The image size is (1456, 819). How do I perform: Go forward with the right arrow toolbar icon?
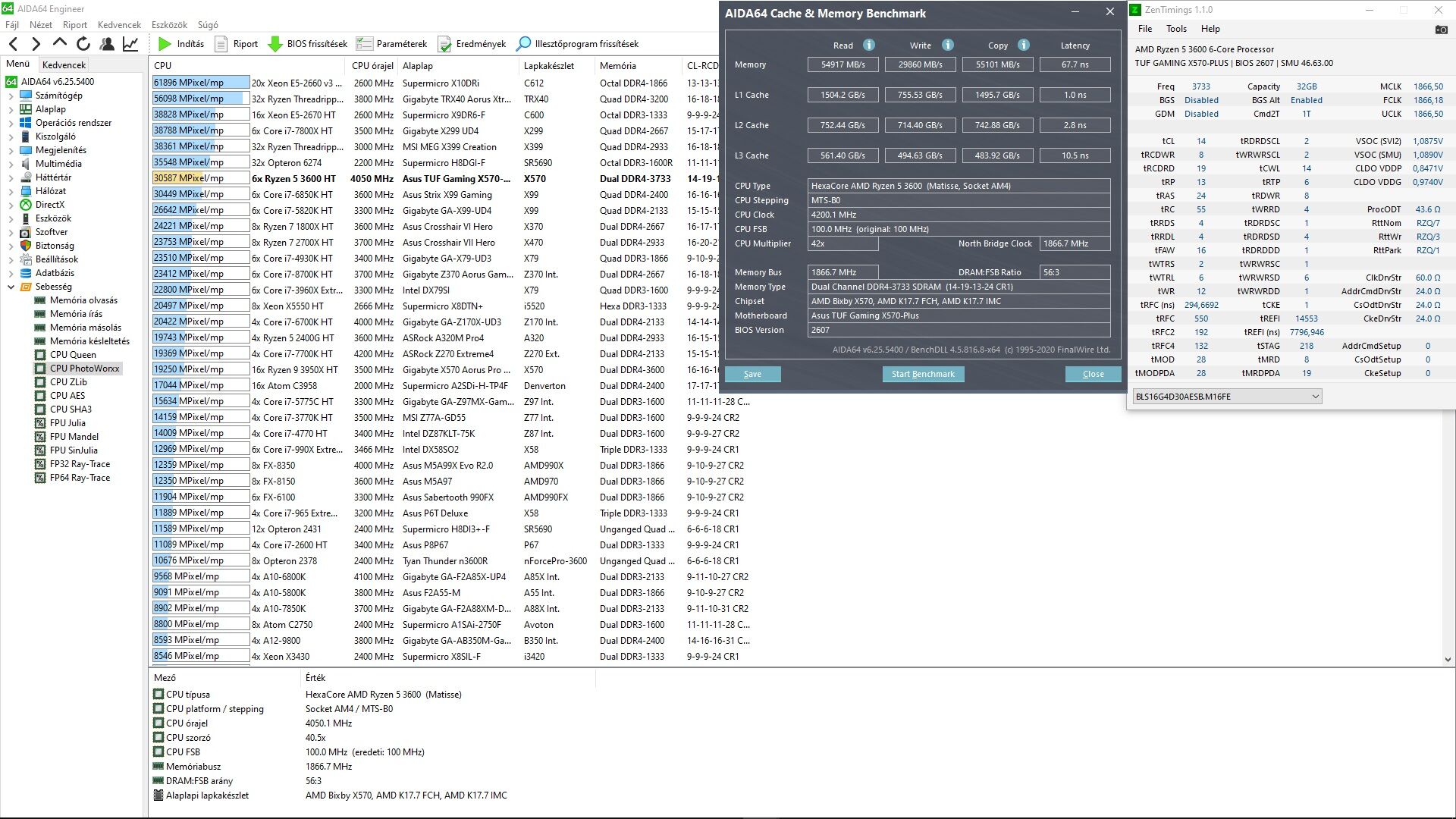[x=36, y=44]
